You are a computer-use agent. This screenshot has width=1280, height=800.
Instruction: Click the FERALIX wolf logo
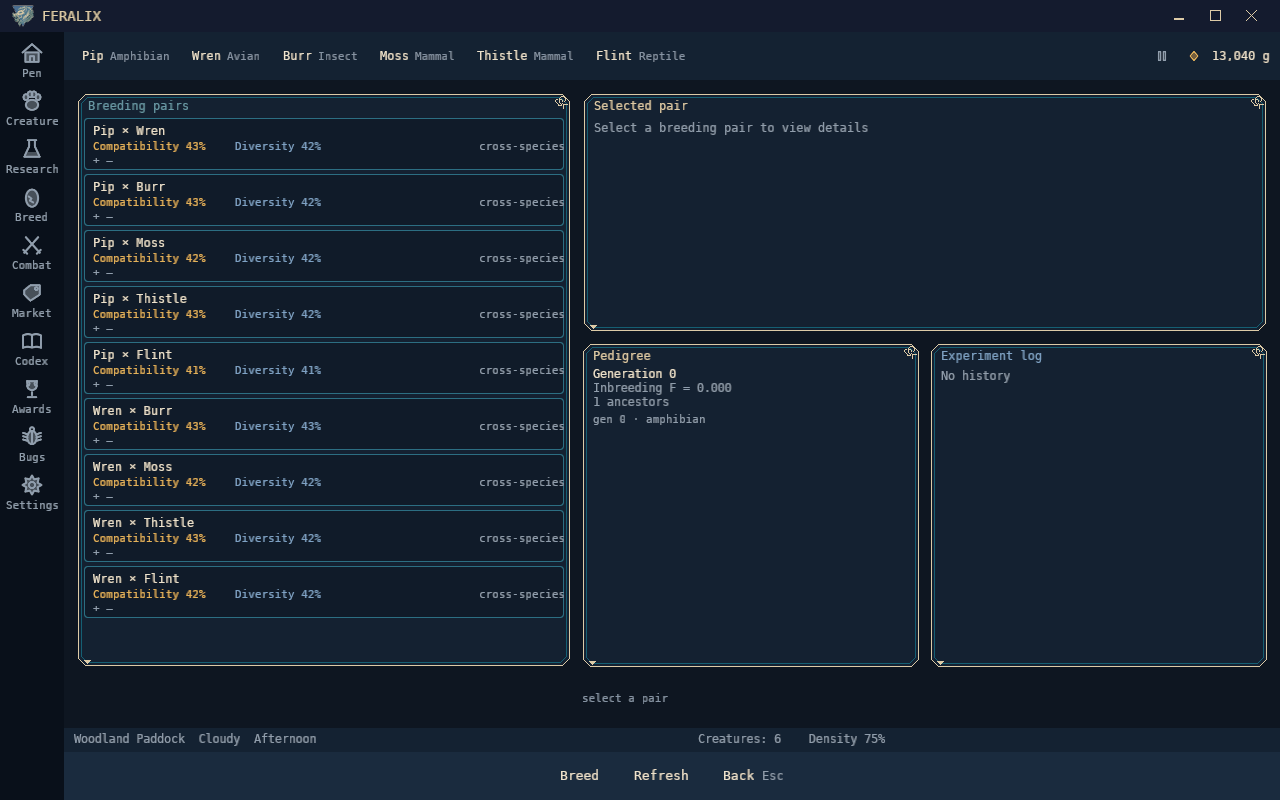(22, 16)
